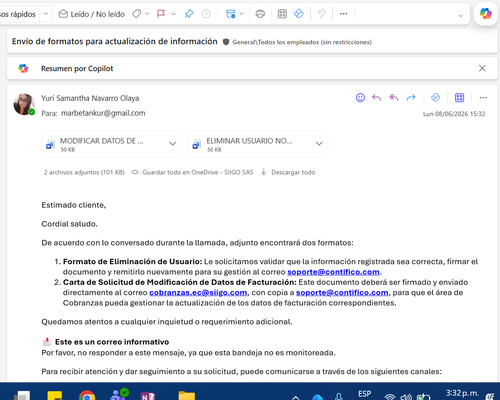This screenshot has width=500, height=400.
Task: Click the recipient marbetankur@gmail.com
Action: tap(103, 113)
